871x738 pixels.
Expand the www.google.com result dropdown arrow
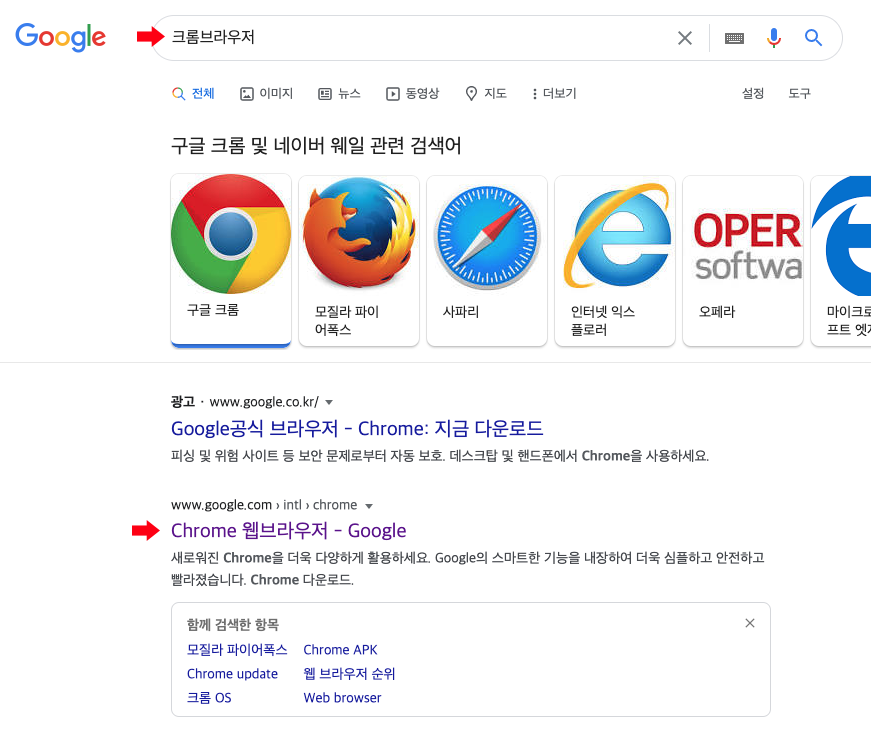pyautogui.click(x=369, y=506)
